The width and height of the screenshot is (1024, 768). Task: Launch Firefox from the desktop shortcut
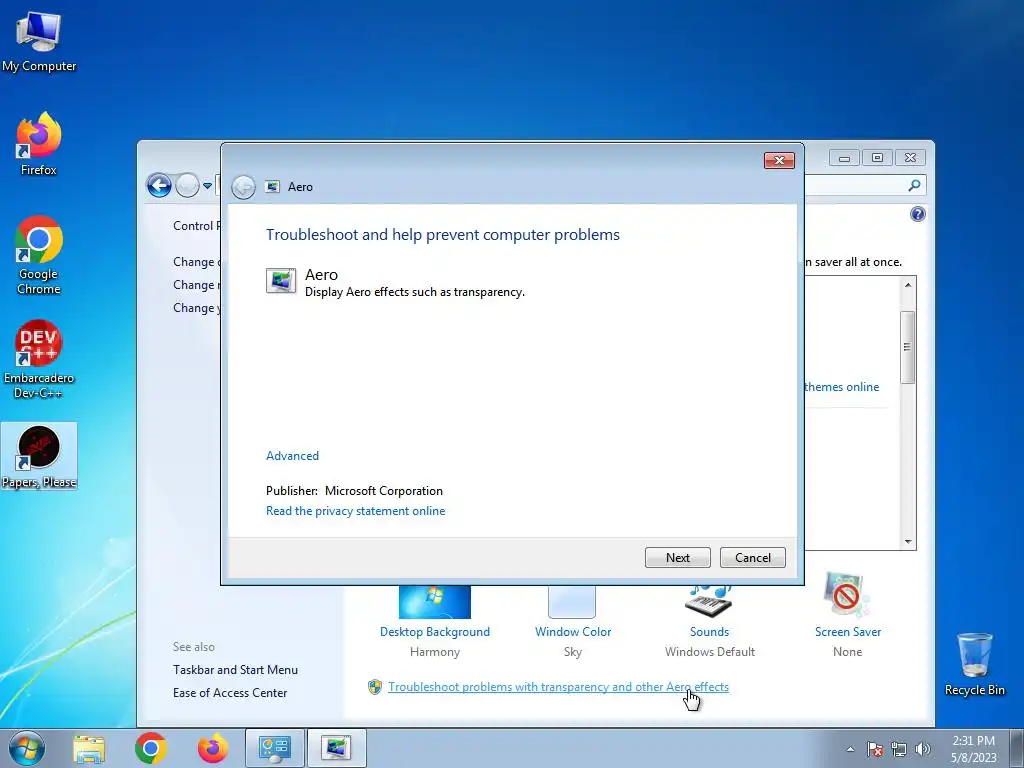click(x=39, y=144)
